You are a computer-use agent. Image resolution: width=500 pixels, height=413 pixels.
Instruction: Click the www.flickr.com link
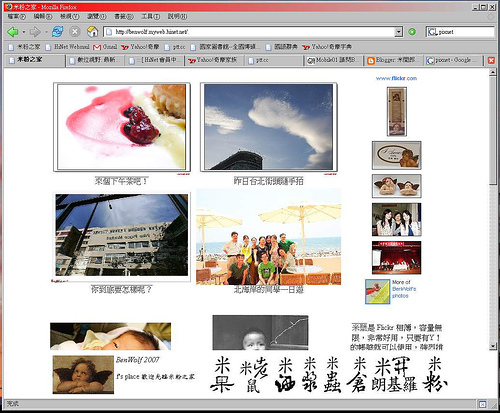point(396,78)
